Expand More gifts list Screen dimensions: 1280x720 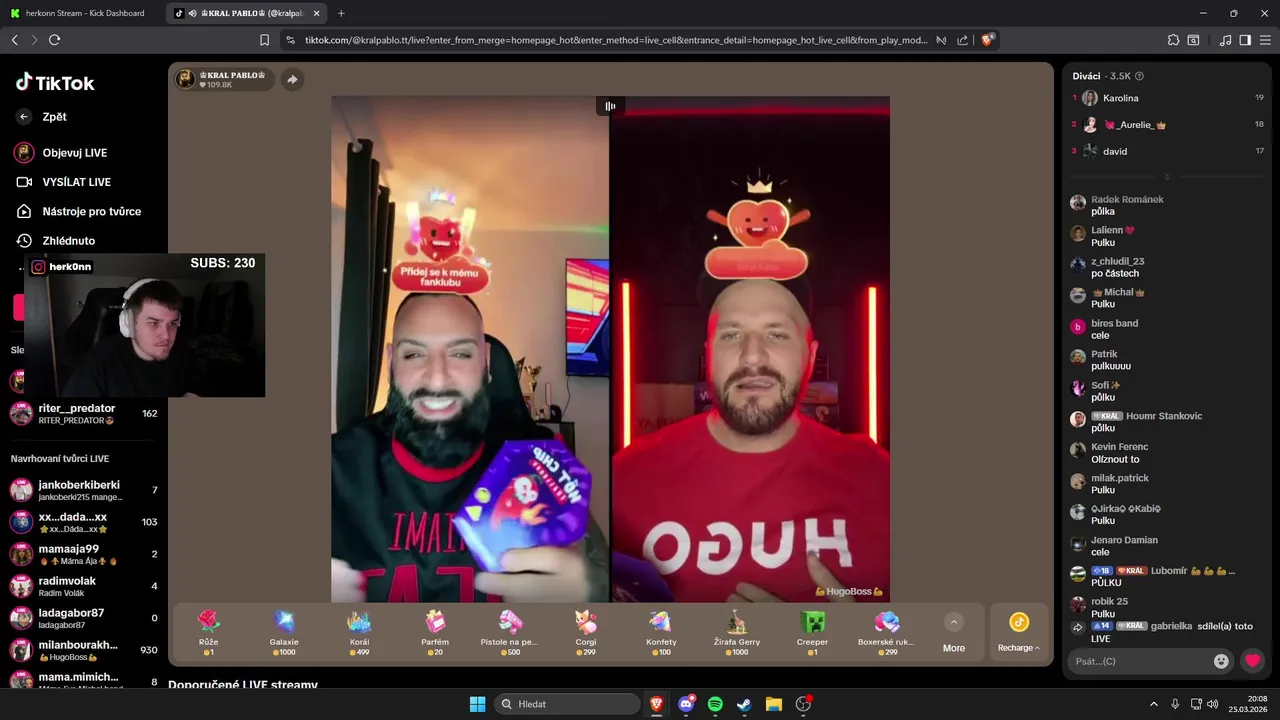coord(954,633)
